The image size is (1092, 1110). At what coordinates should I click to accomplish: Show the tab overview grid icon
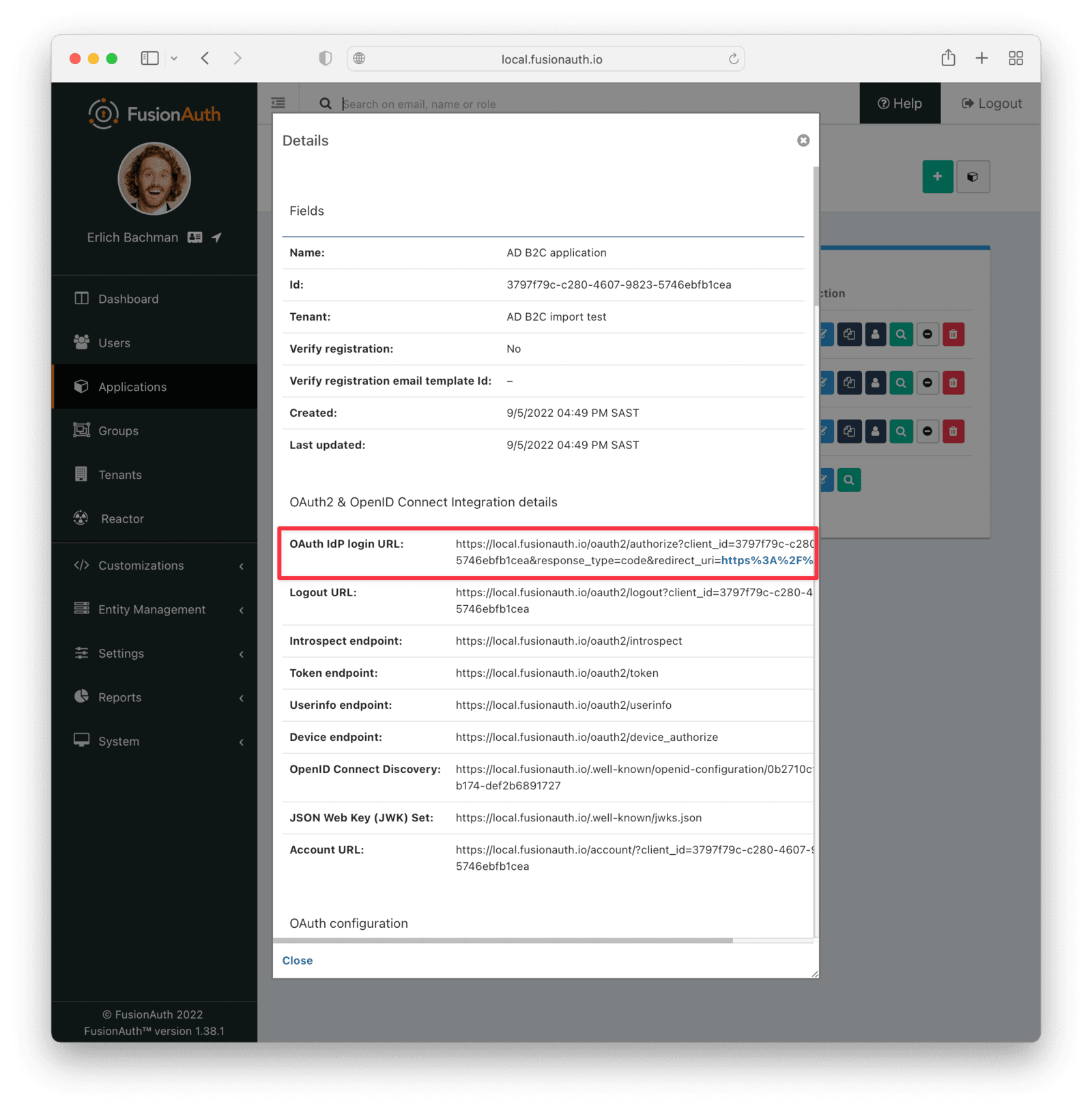click(x=1016, y=59)
